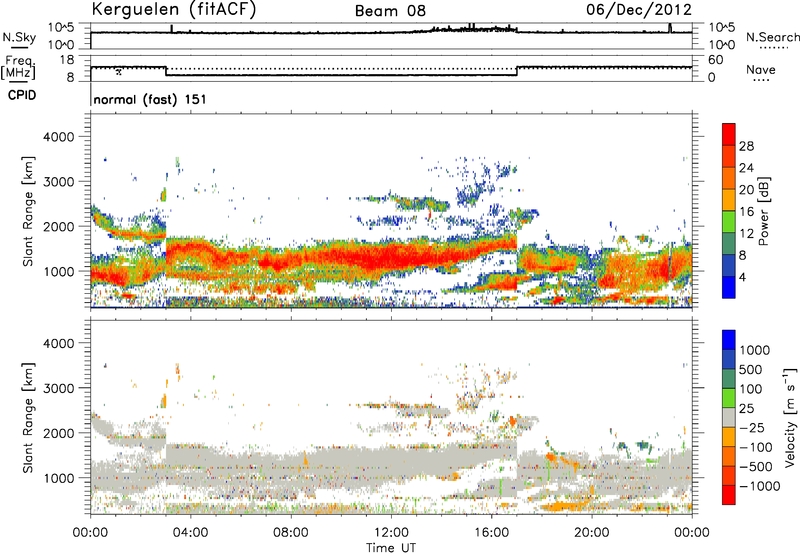The image size is (800, 554).
Task: Click the "28" label on the power colorbar
Action: tap(746, 146)
